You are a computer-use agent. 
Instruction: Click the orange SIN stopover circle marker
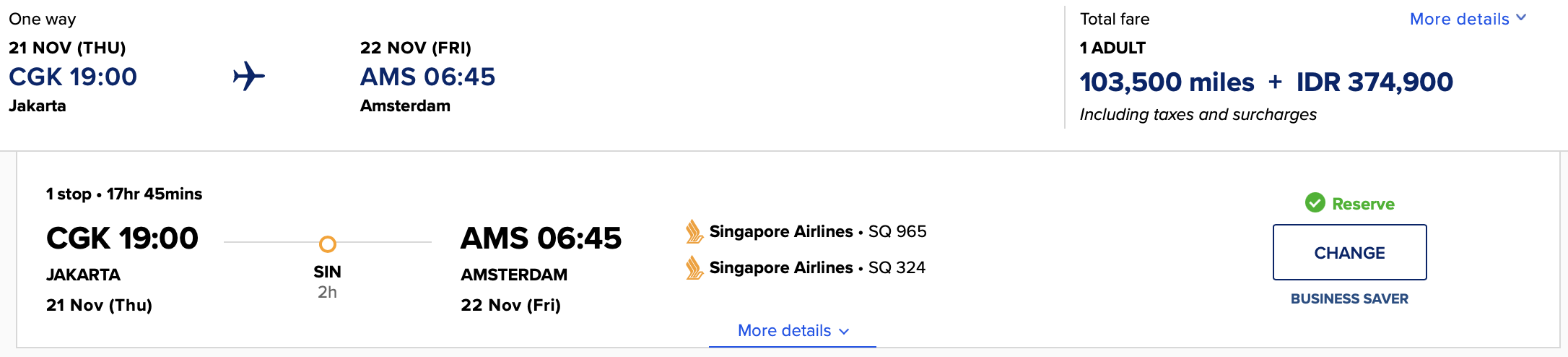click(x=327, y=244)
